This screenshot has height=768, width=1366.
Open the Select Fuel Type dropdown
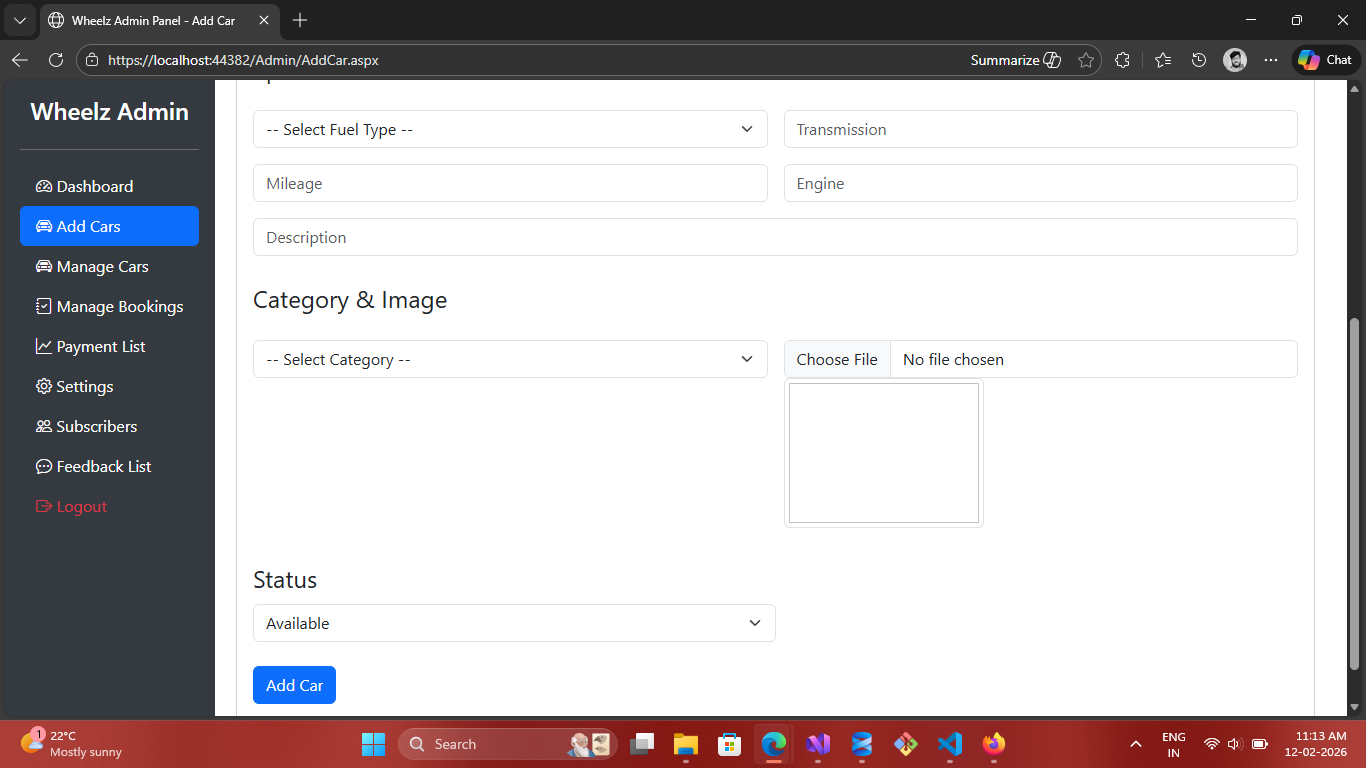tap(510, 129)
